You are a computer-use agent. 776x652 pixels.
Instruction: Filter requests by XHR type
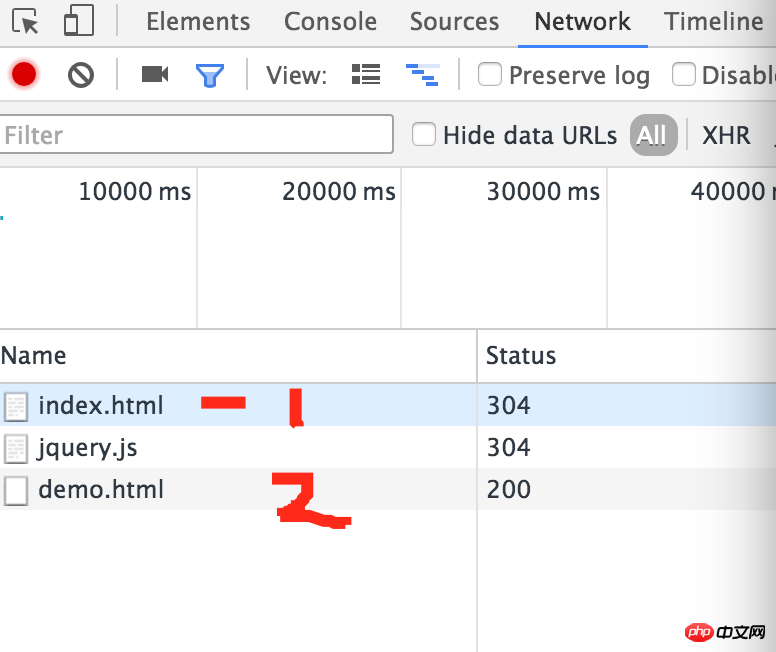(726, 135)
